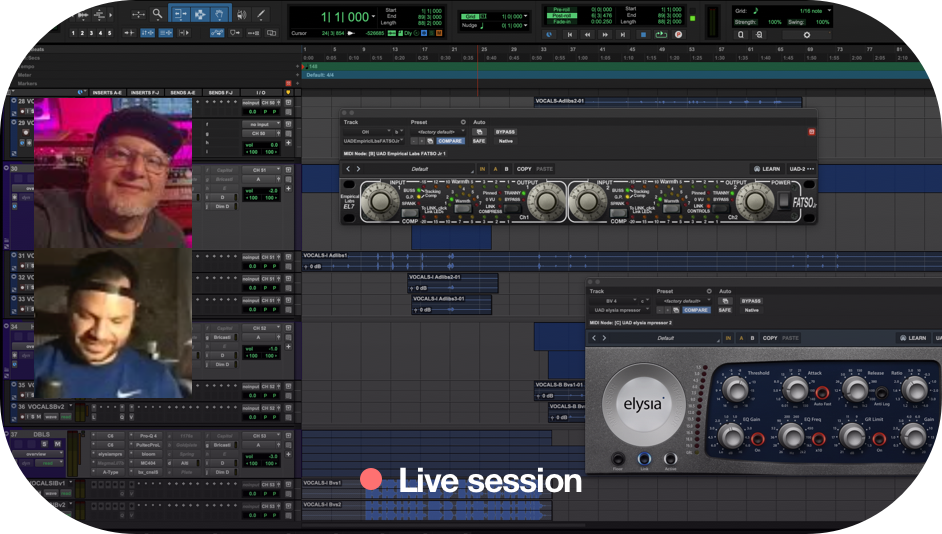
Task: Click the red Markers ruler icon
Action: coord(288,83)
